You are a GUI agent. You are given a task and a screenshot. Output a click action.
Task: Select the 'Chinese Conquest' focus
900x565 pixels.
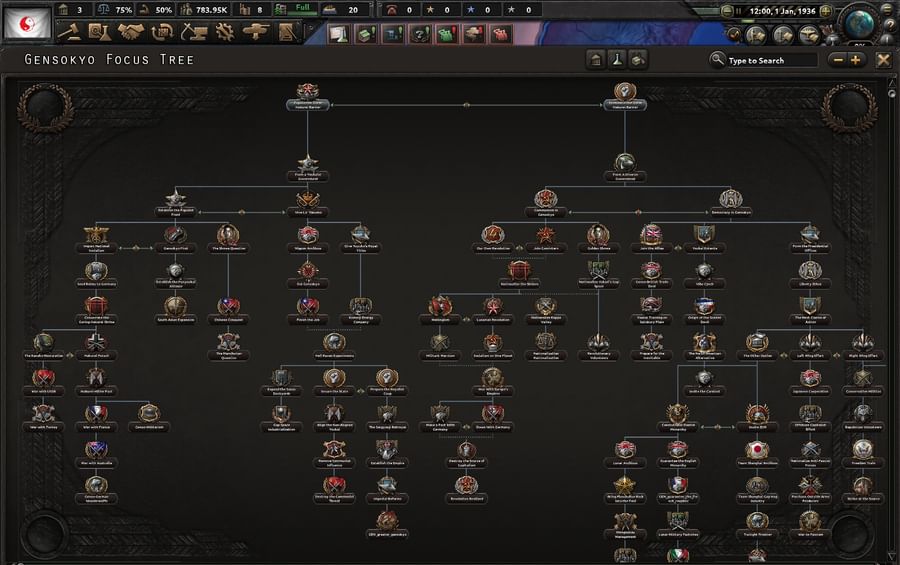[228, 311]
